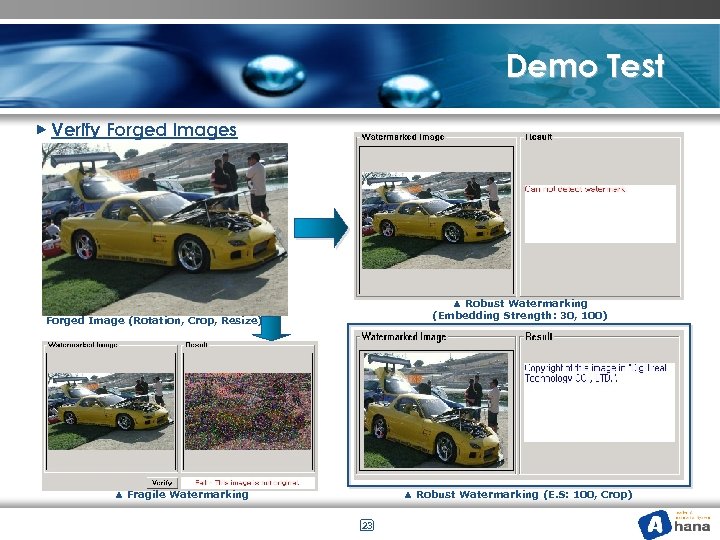Click the page number 23
The width and height of the screenshot is (720, 540).
tap(366, 525)
